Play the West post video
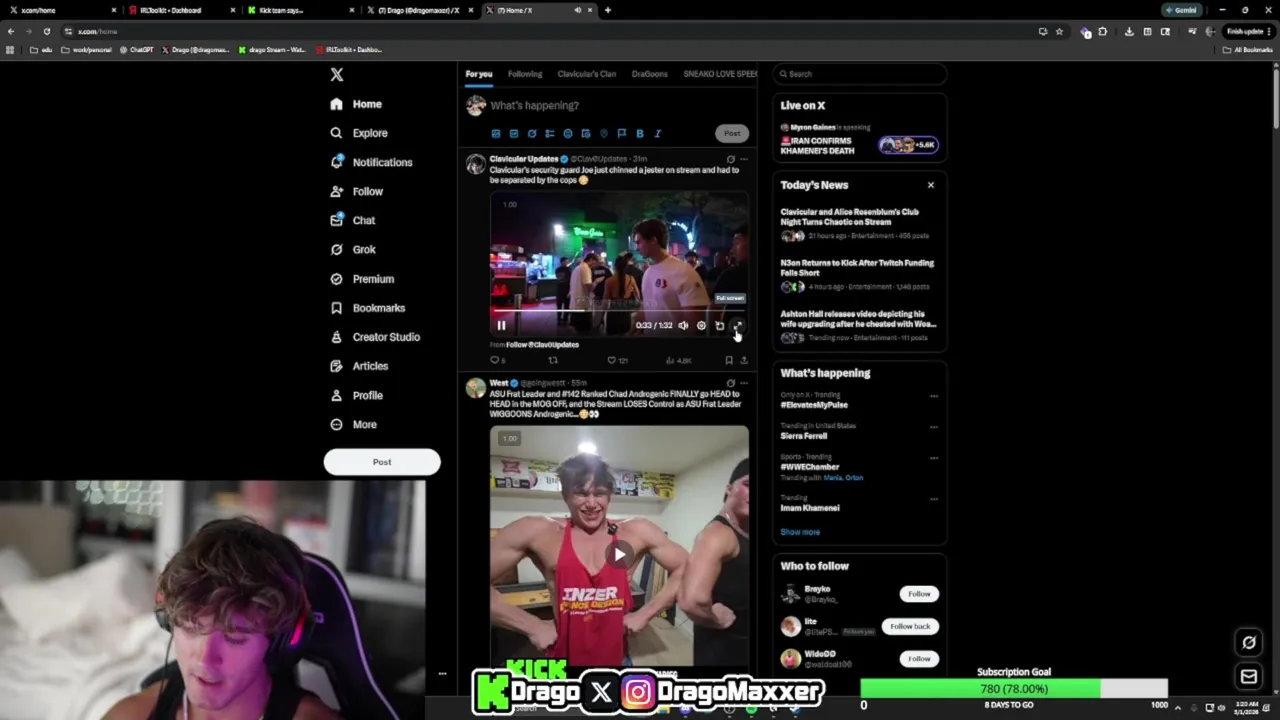 pos(619,554)
